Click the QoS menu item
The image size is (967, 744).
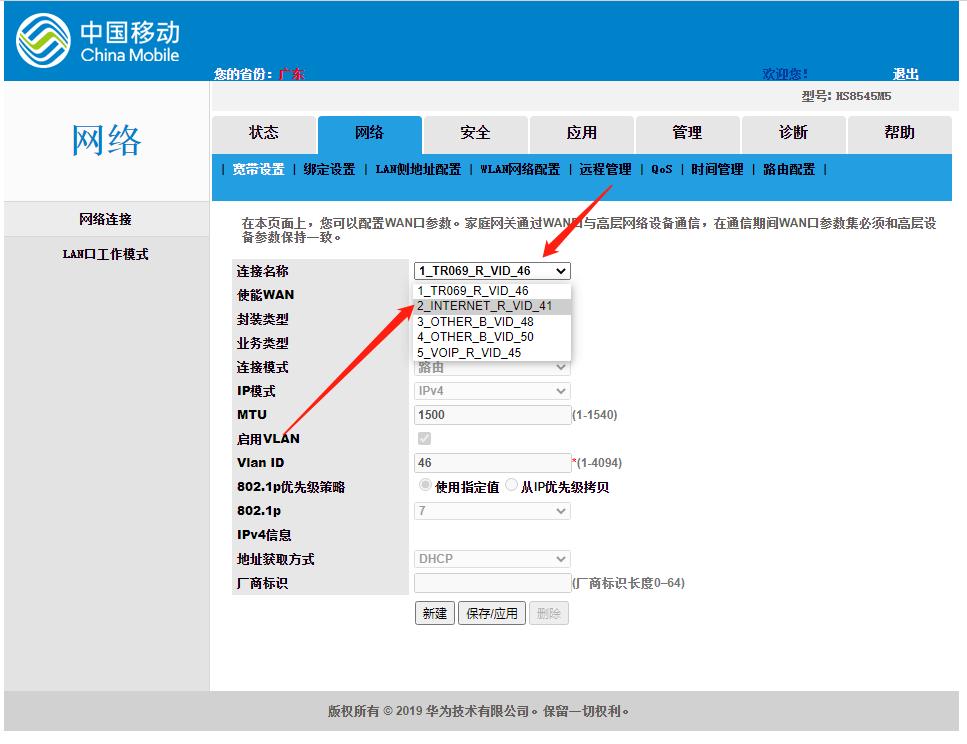(x=661, y=169)
